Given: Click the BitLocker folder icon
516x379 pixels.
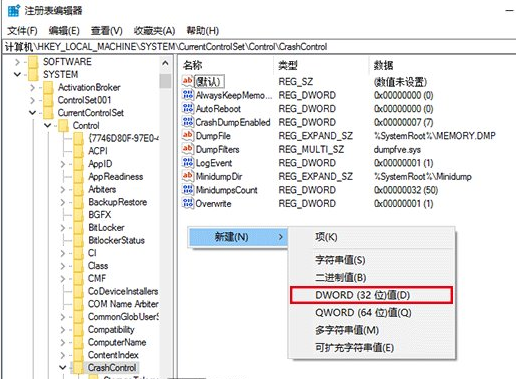Looking at the screenshot, I should pyautogui.click(x=79, y=228).
